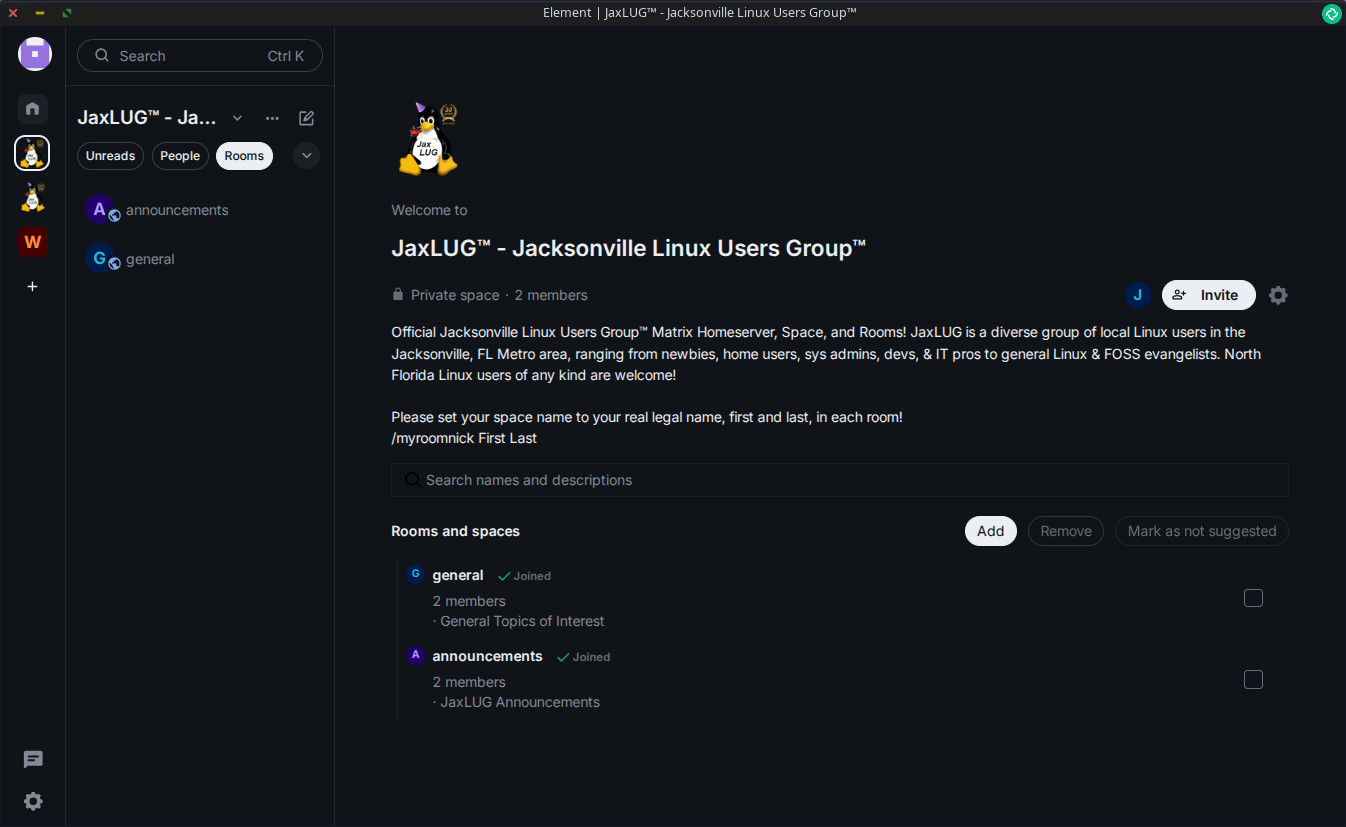Click the JaxLUG Announcements description text

[520, 702]
